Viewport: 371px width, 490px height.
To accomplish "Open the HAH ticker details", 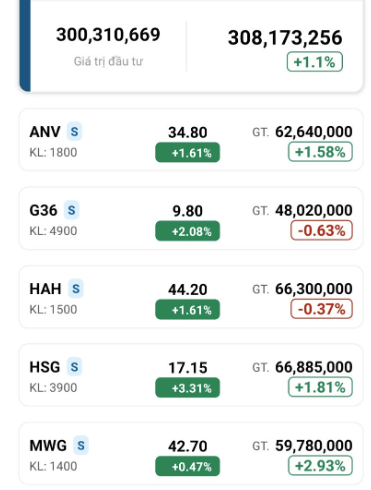I will click(45, 289).
